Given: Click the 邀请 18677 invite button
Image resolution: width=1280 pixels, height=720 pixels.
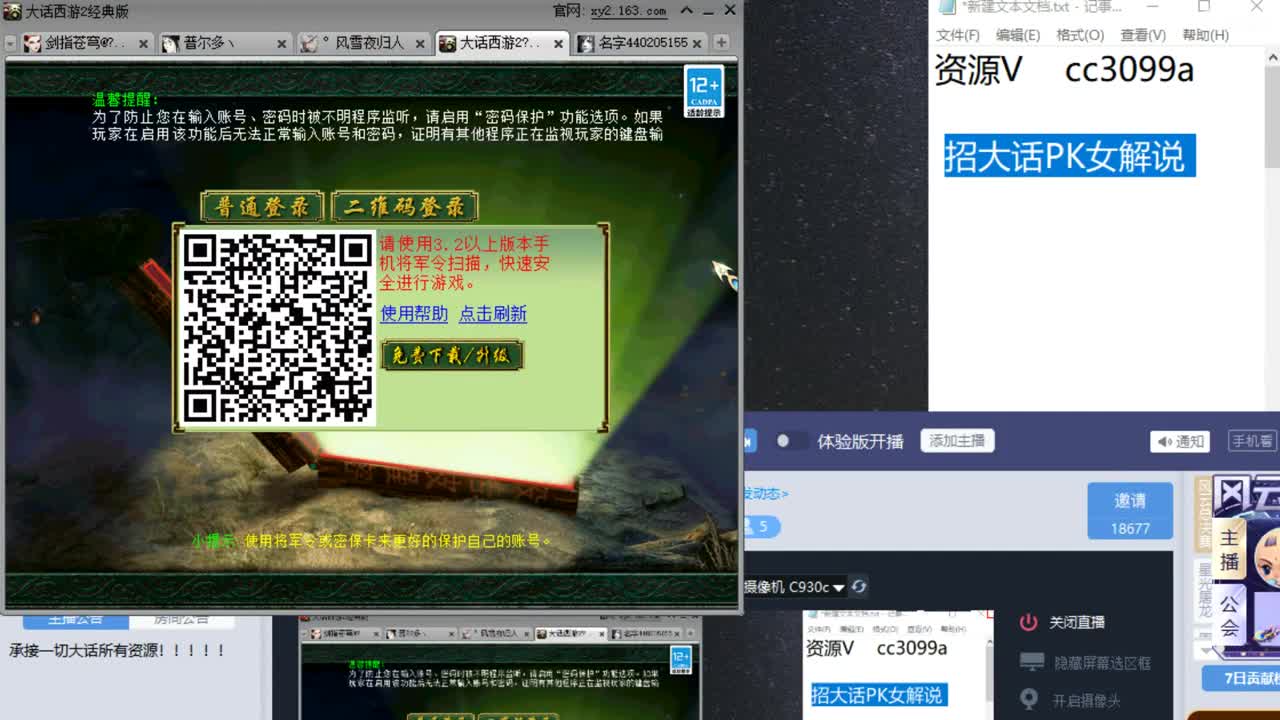Looking at the screenshot, I should pos(1130,511).
